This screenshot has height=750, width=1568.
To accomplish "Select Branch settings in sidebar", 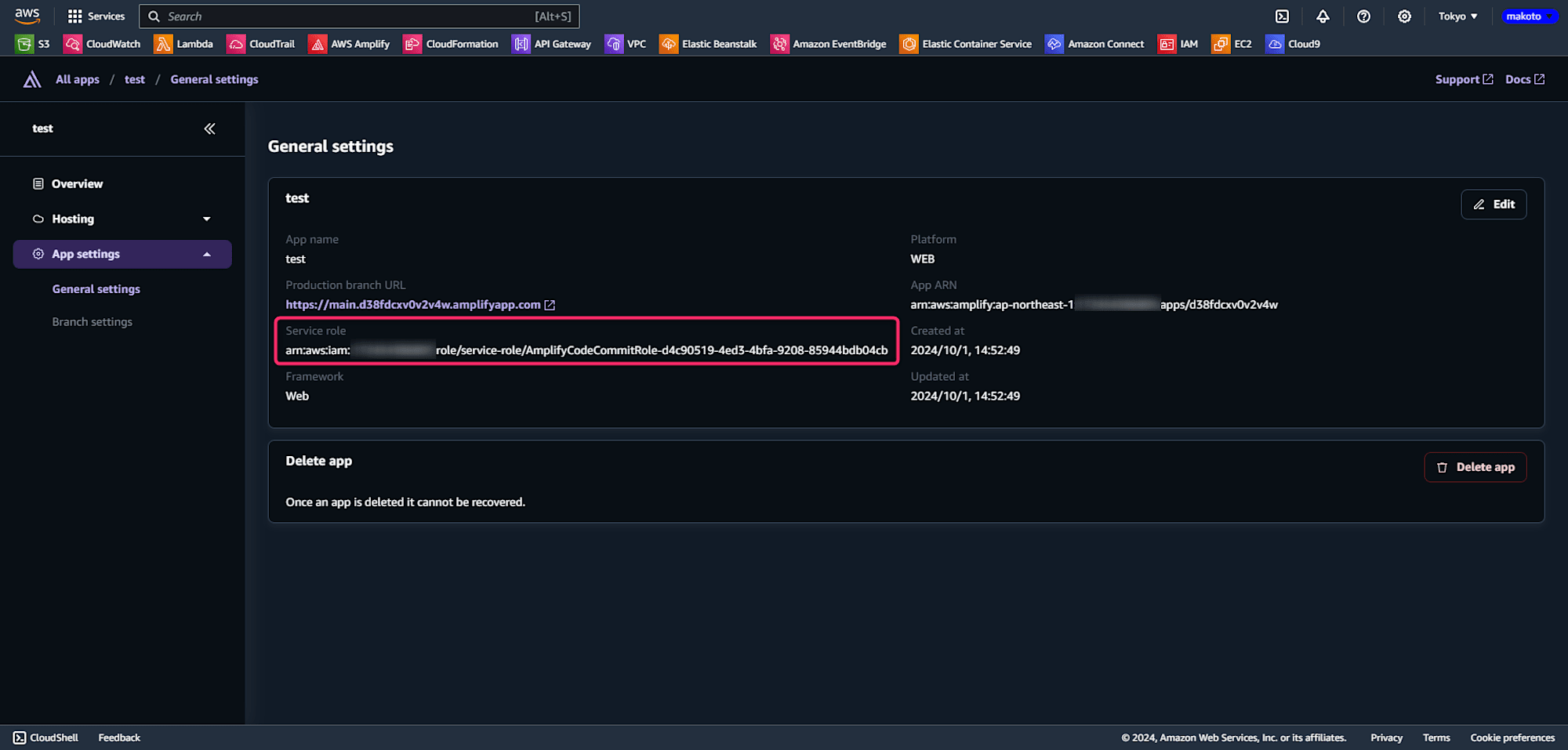I will pos(93,322).
